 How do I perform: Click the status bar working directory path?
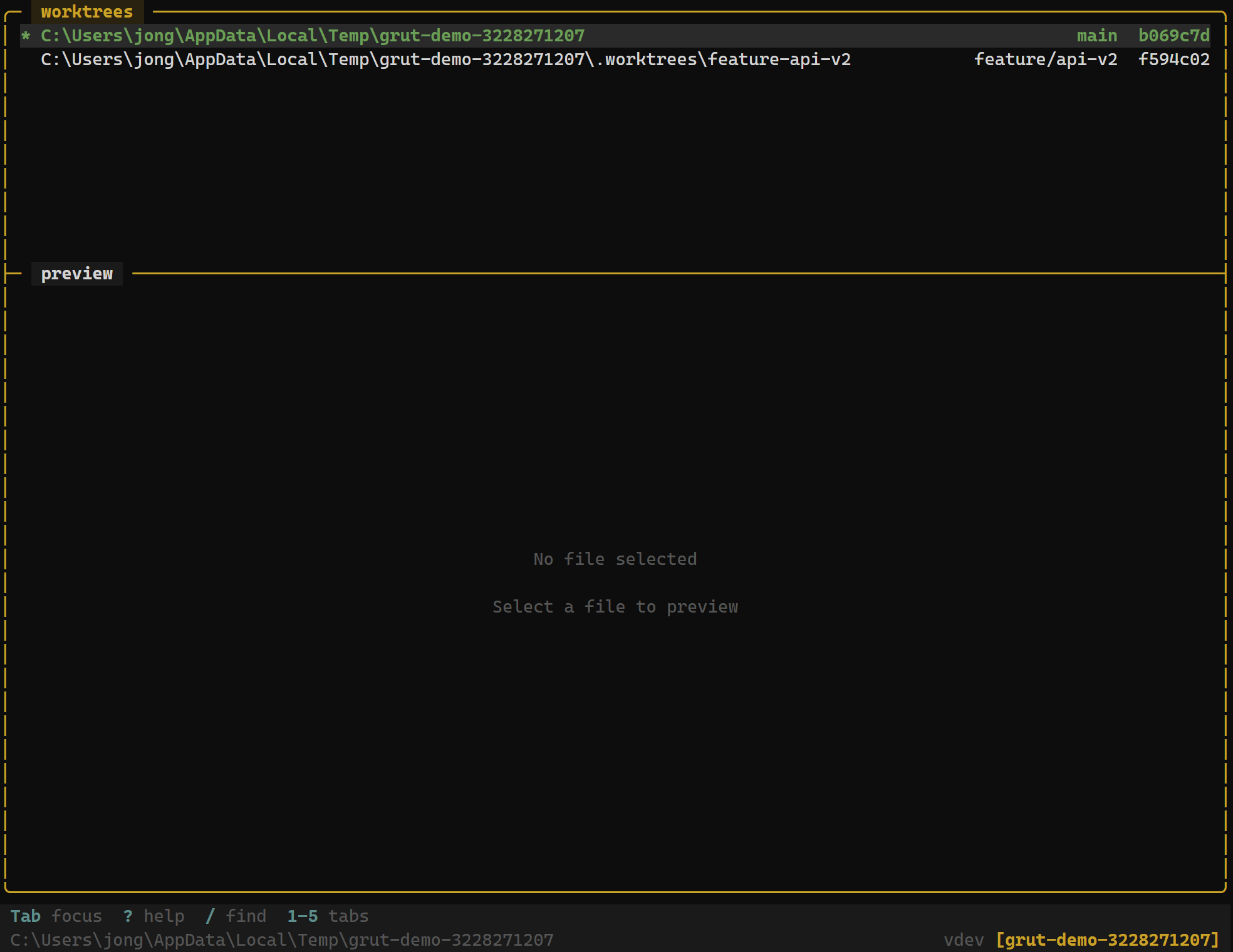pos(282,939)
